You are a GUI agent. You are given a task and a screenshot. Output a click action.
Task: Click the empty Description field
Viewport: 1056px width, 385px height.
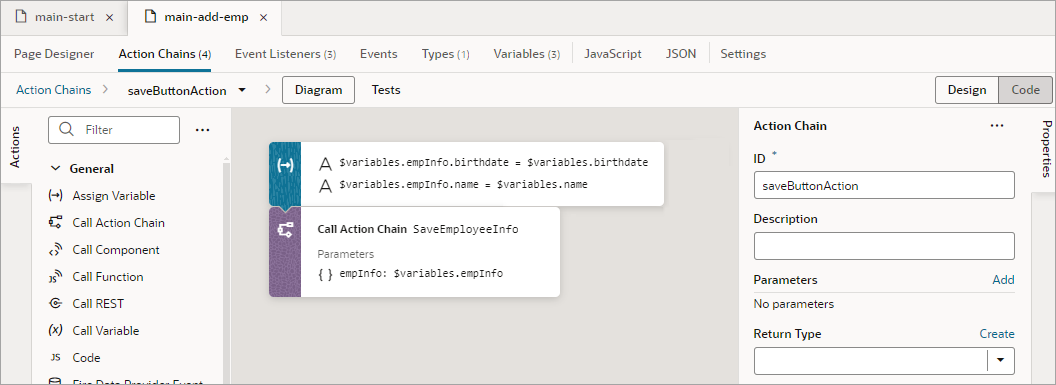884,246
